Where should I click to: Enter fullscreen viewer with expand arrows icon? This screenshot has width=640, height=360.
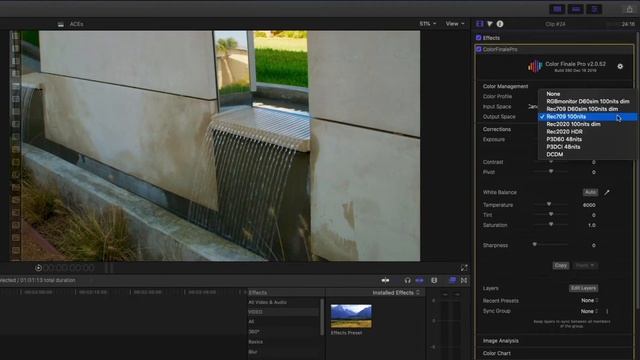[464, 268]
